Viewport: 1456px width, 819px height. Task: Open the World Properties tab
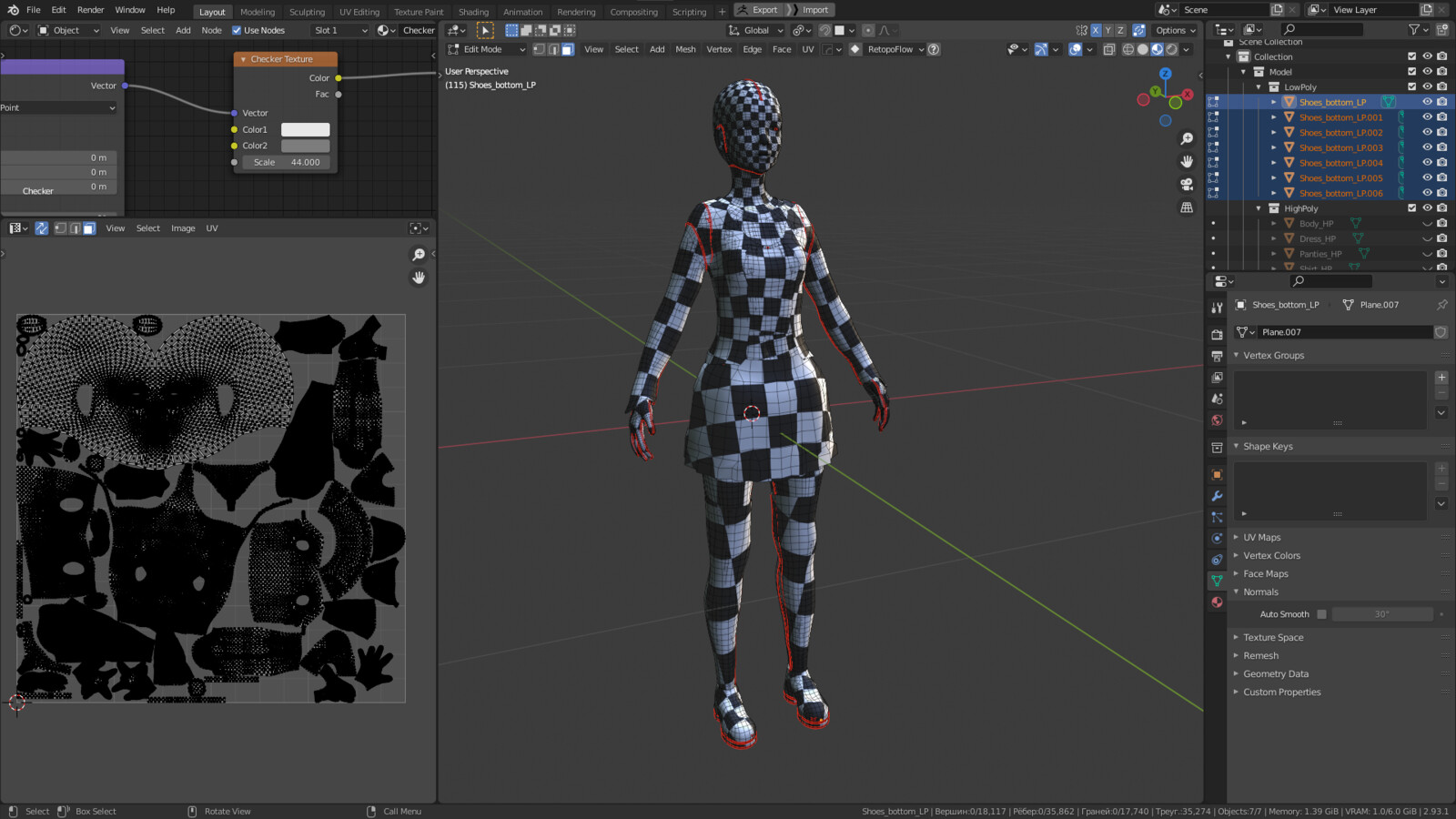point(1217,420)
